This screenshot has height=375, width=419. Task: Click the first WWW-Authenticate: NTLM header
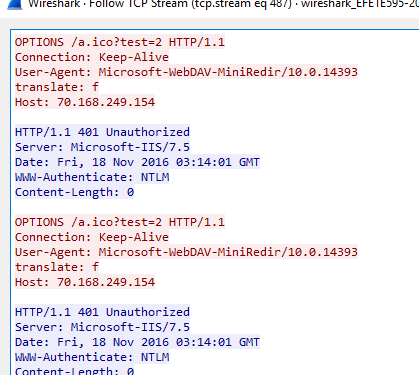coord(92,177)
